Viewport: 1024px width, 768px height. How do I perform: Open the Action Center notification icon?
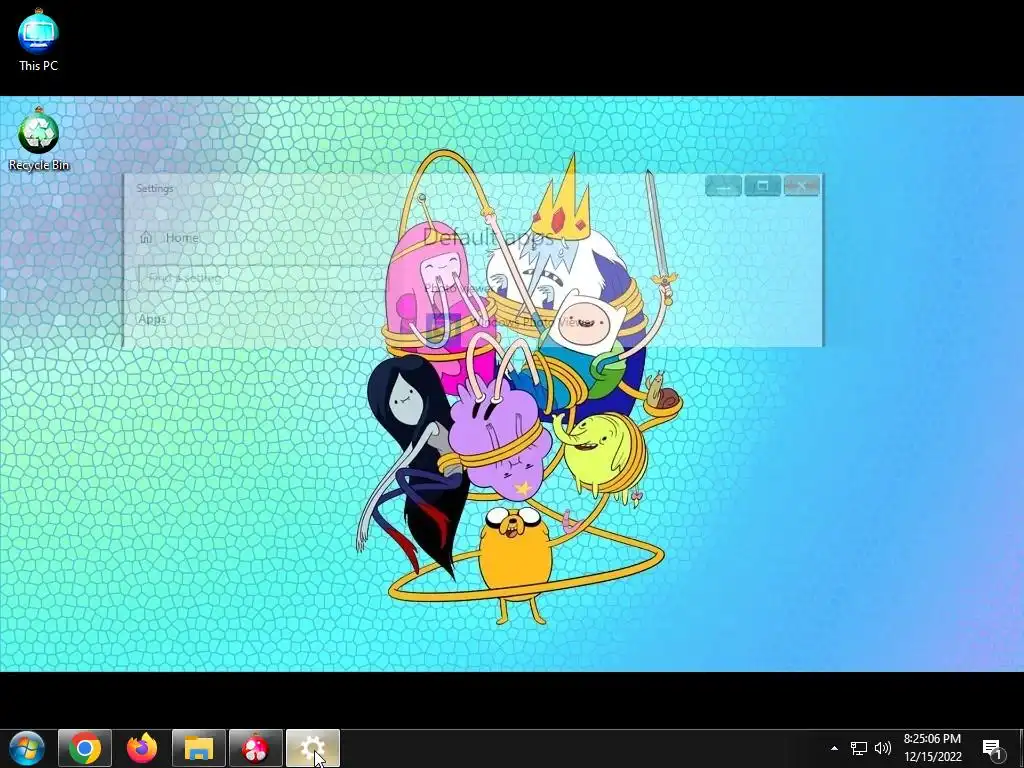pos(992,748)
